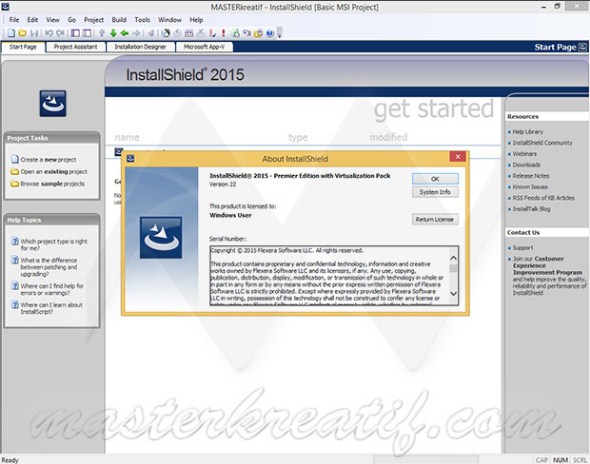This screenshot has height=464, width=590.
Task: Click the blue help question mark toolbar icon
Action: pos(269,33)
